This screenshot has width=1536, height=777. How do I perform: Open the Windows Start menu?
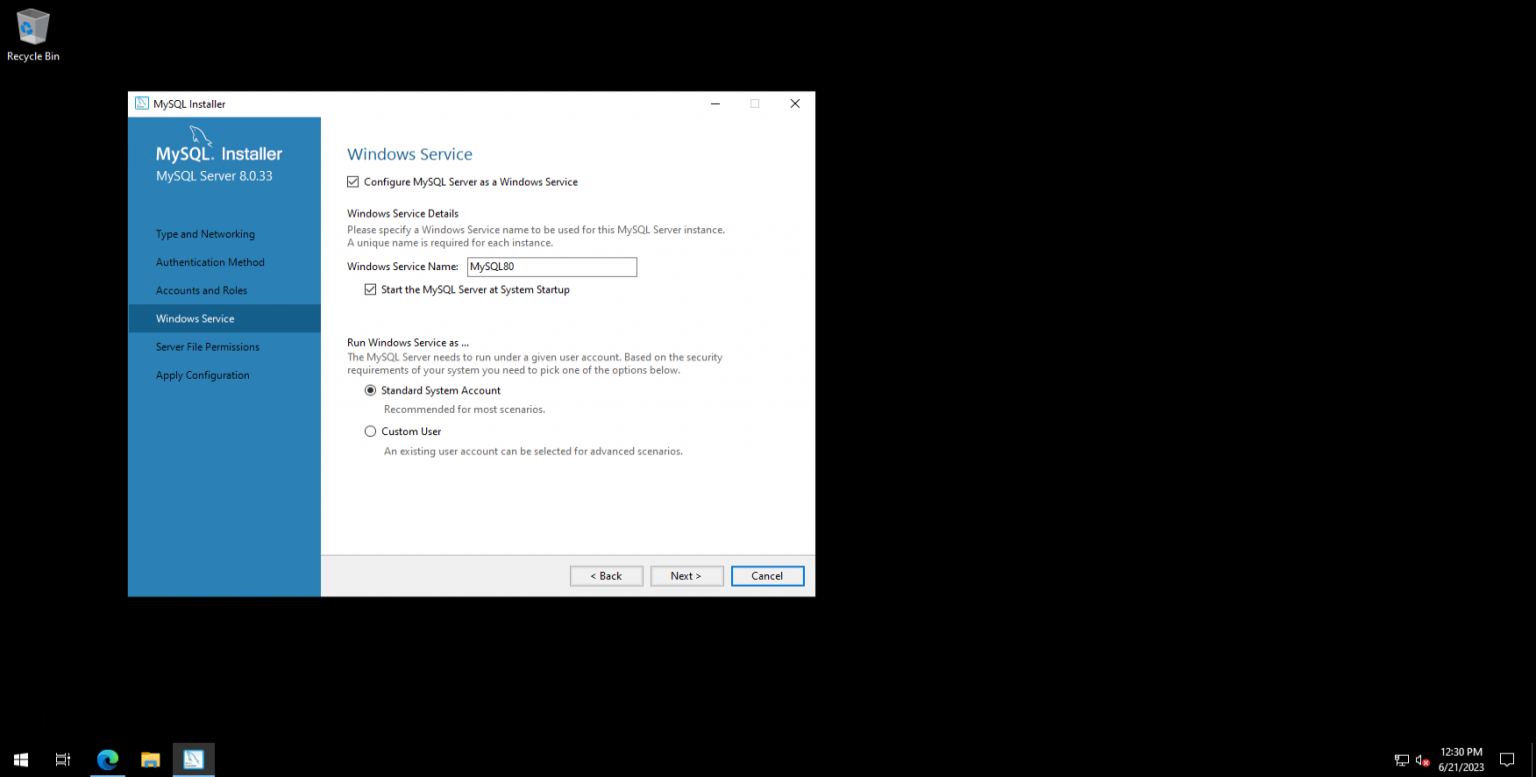(x=20, y=760)
